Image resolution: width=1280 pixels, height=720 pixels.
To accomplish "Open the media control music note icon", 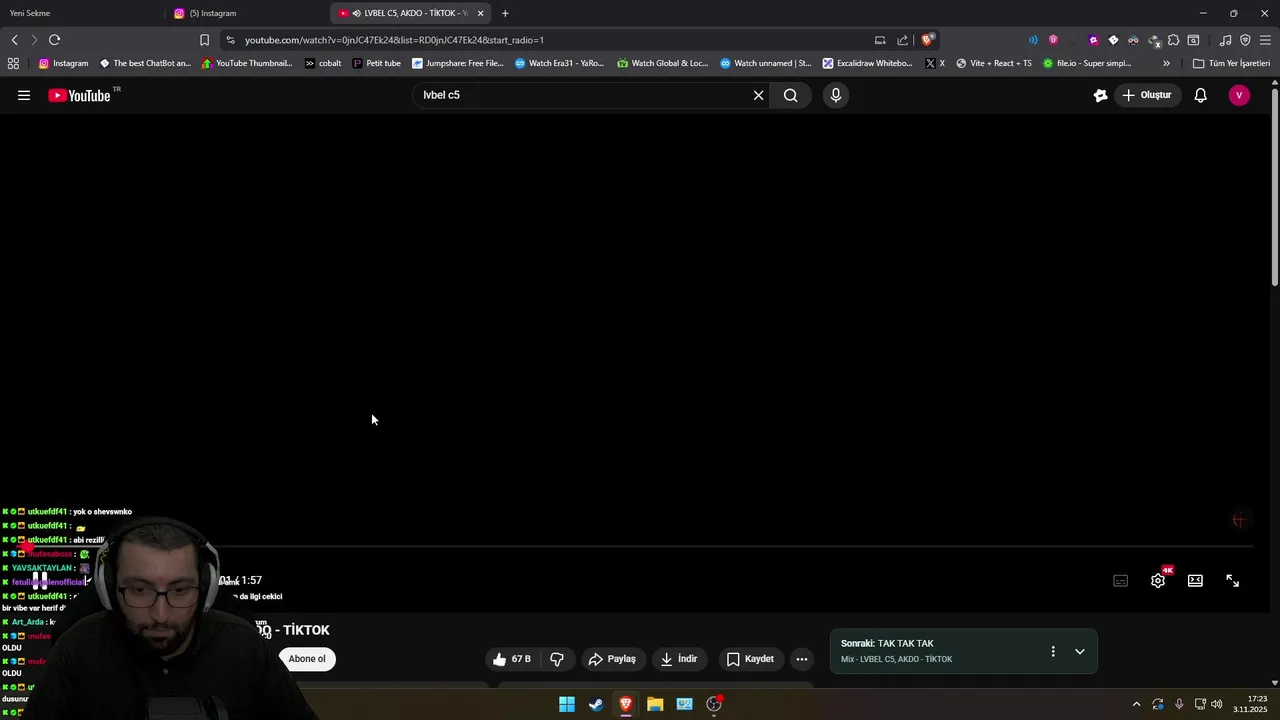I will (x=1225, y=40).
